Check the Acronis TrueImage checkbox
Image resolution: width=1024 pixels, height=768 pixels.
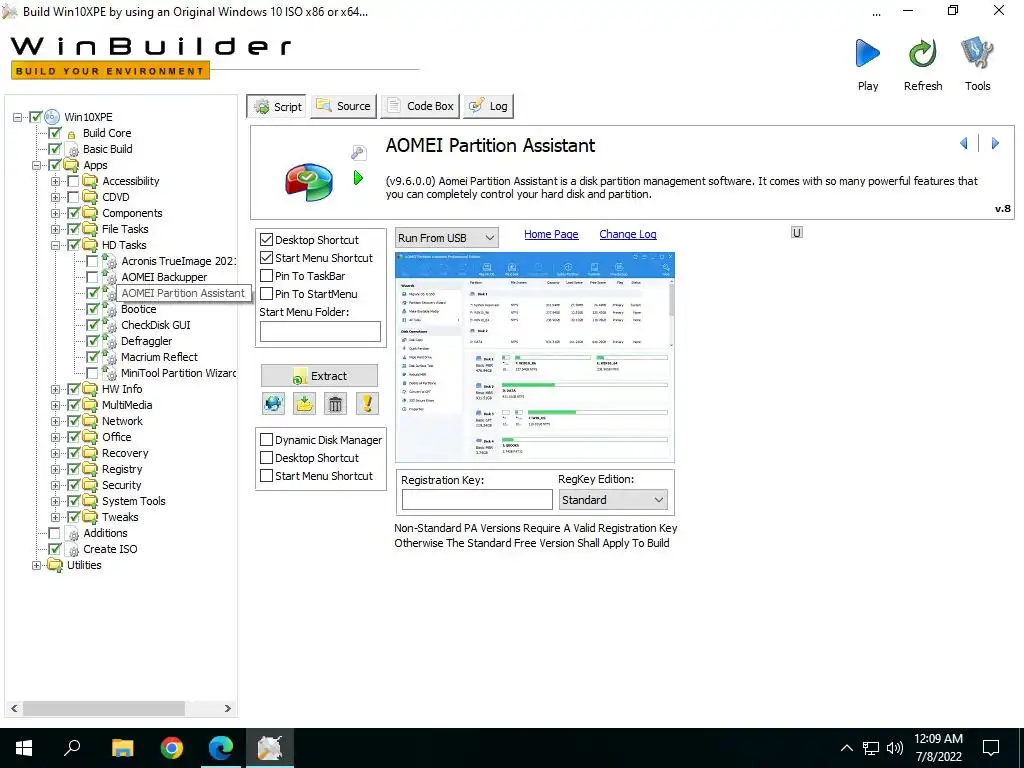coord(93,261)
